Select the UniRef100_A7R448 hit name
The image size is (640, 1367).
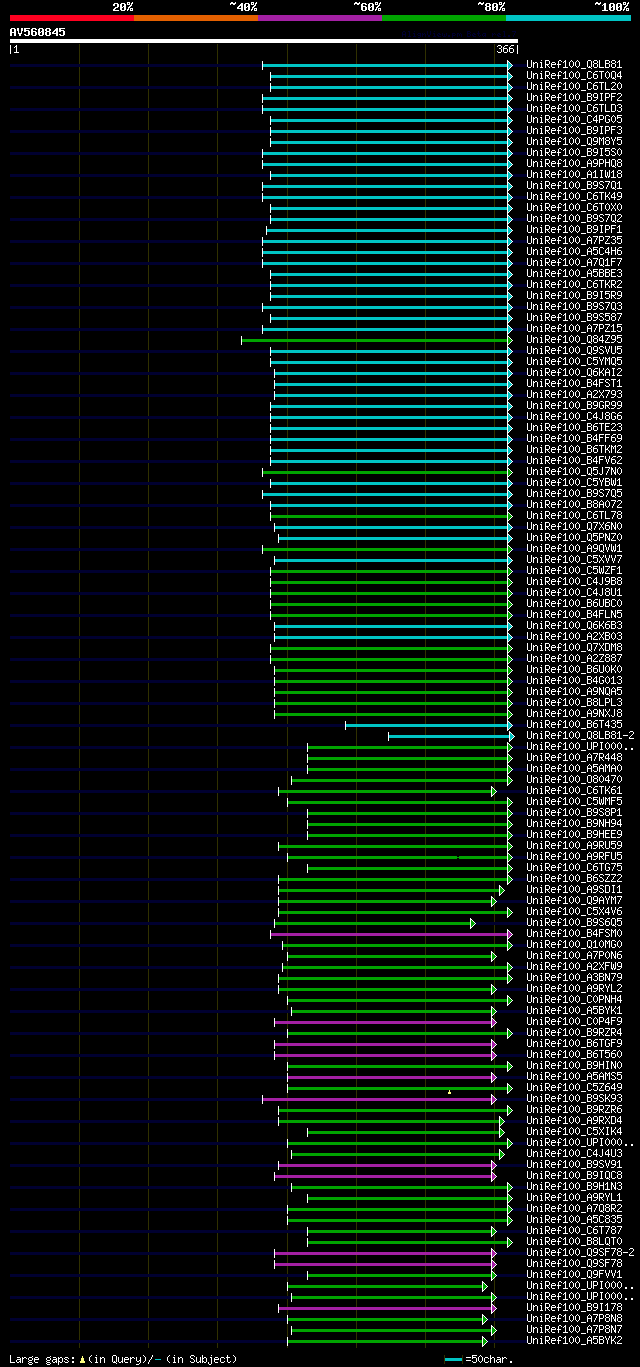click(574, 758)
